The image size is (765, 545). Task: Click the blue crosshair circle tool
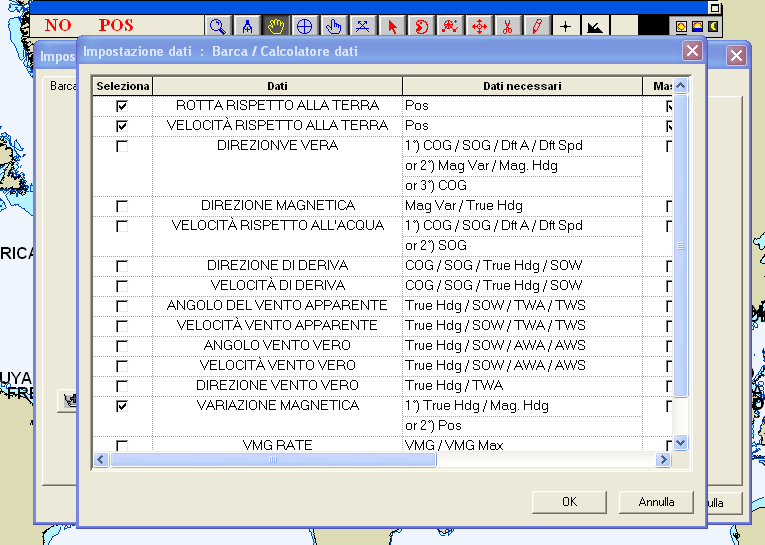304,26
